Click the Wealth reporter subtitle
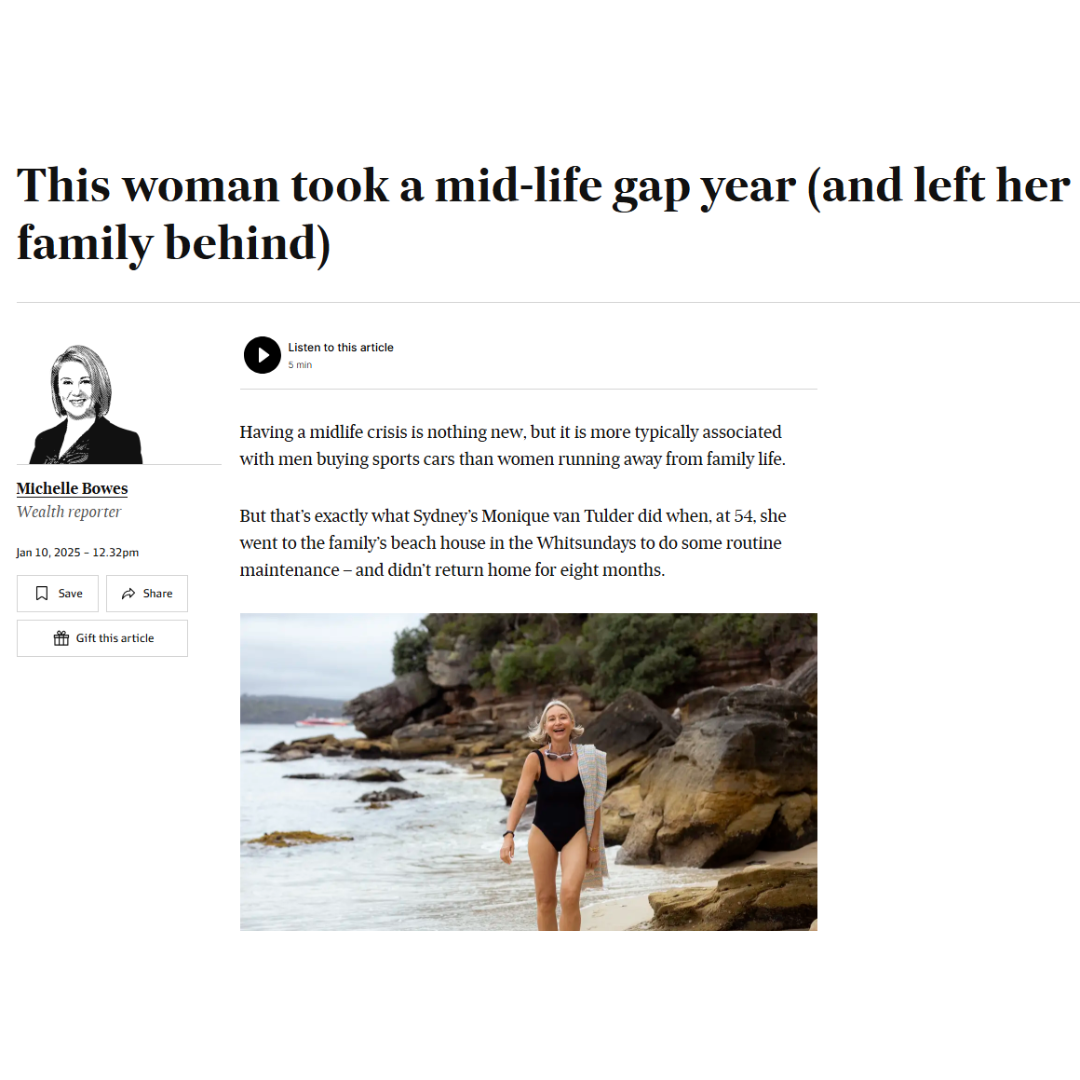 (69, 512)
